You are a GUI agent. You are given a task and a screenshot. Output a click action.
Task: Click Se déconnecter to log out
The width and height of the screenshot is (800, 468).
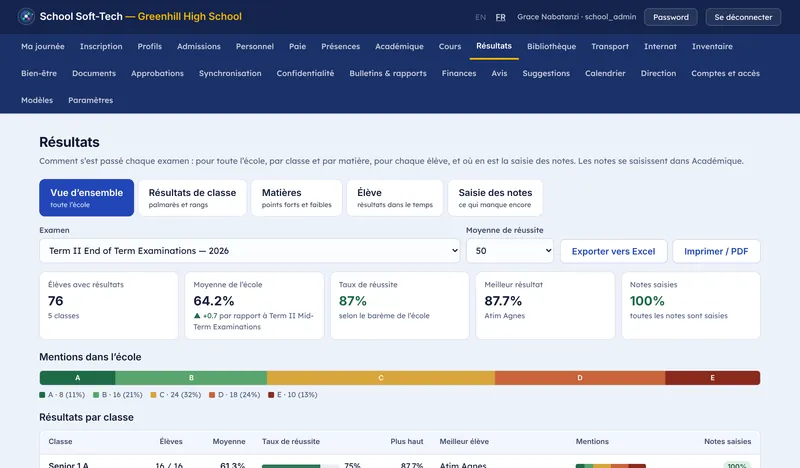coord(743,17)
